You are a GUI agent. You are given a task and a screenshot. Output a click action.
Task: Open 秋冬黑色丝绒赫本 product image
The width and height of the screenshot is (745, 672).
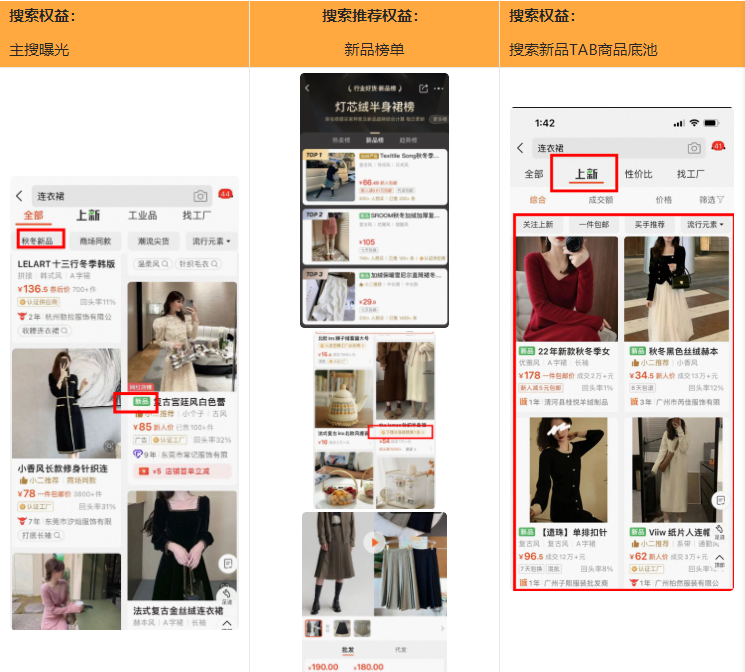[x=676, y=289]
